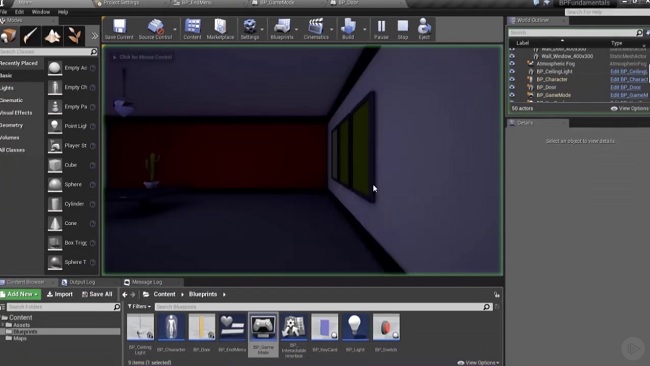This screenshot has height=366, width=650.
Task: Hide the Atmospheric Fog actor
Action: coord(512,64)
